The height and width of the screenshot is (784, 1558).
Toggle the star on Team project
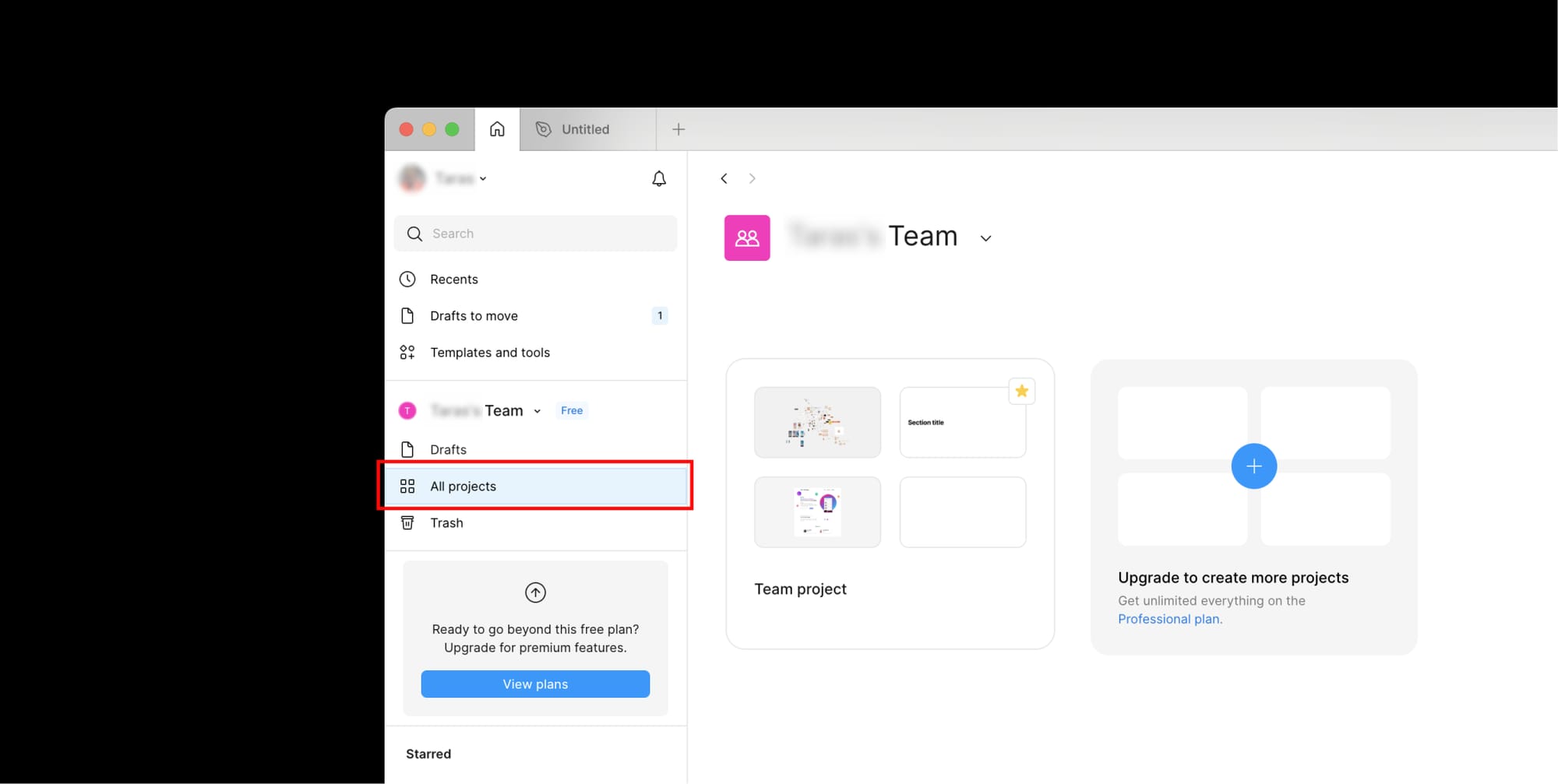tap(1021, 391)
